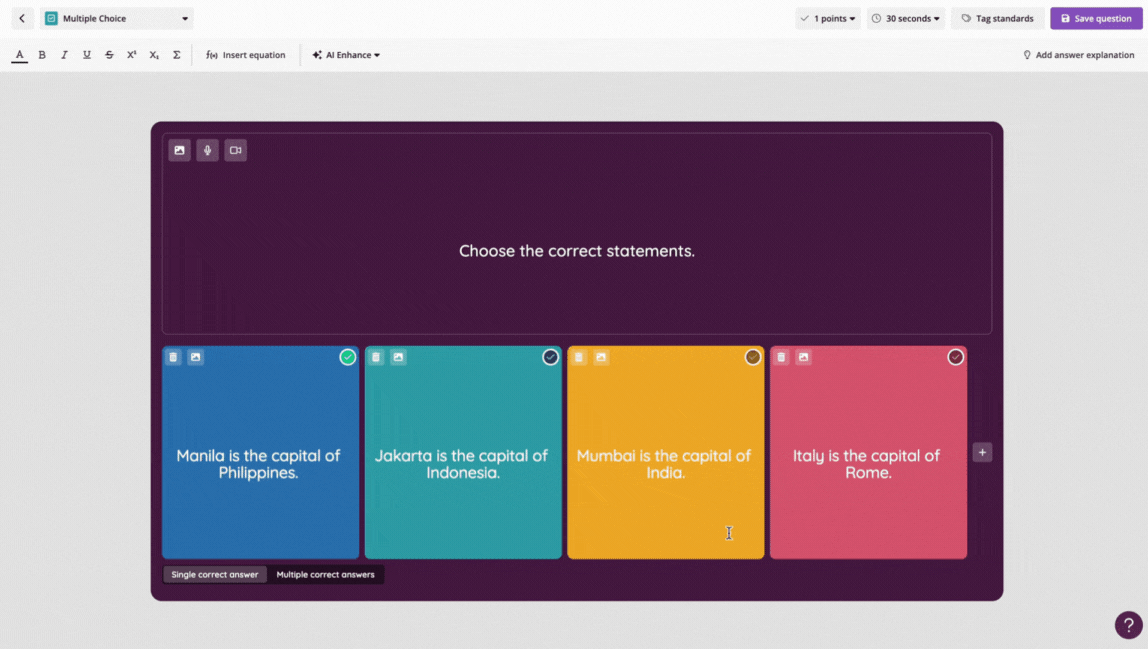The height and width of the screenshot is (649, 1148).
Task: Toggle bold formatting
Action: tap(42, 55)
